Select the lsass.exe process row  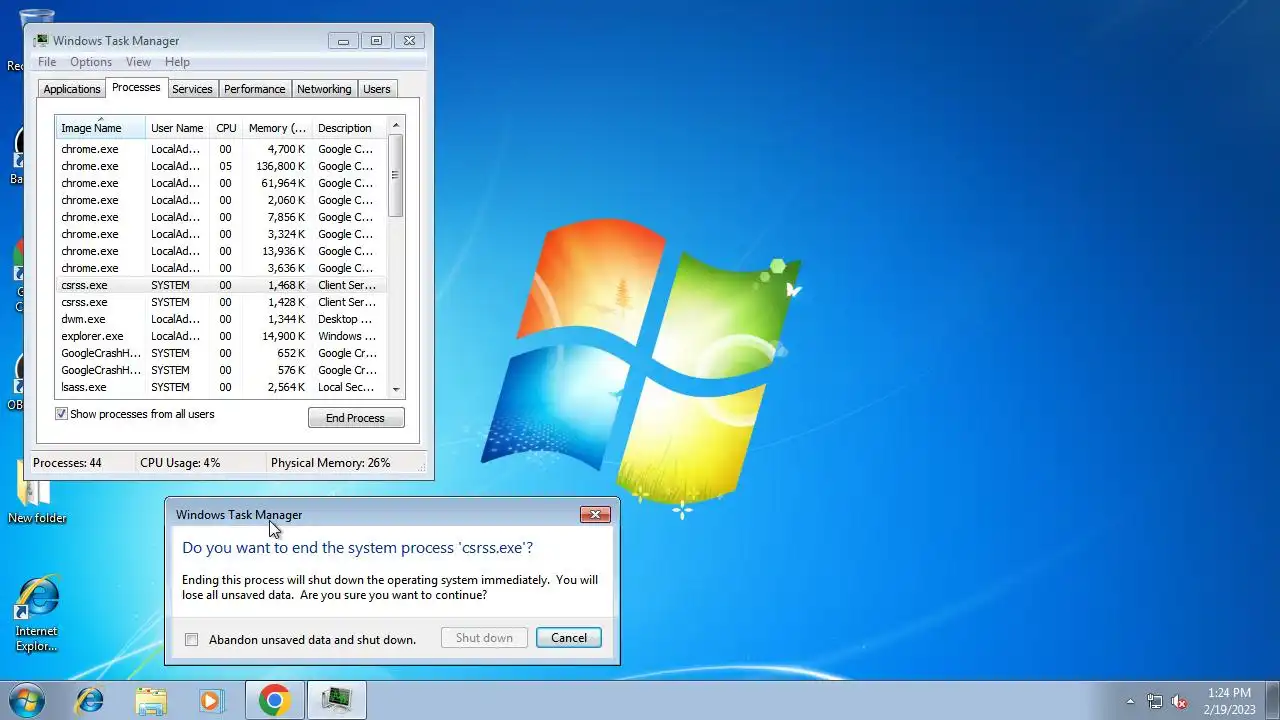coord(221,387)
